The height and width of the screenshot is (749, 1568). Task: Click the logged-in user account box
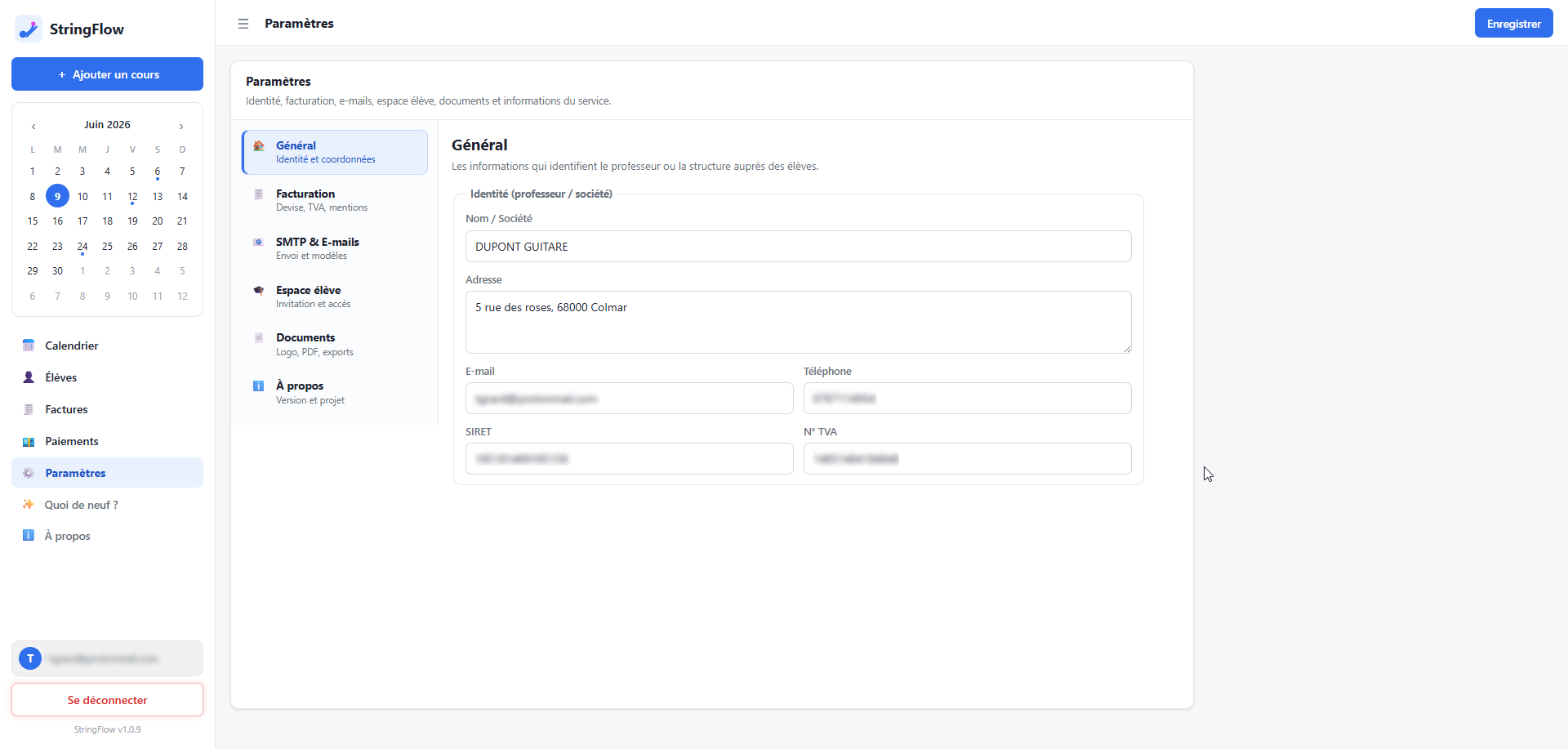pyautogui.click(x=107, y=658)
